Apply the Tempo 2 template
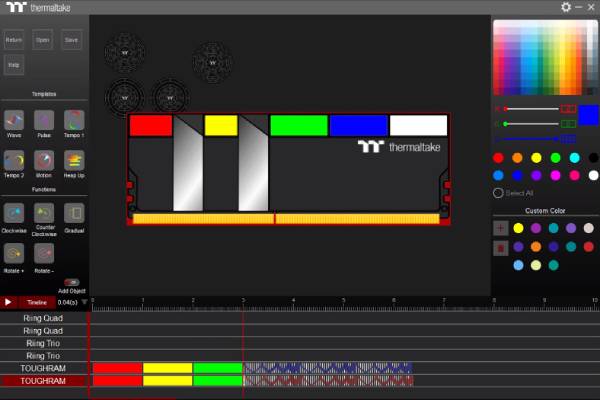This screenshot has height=400, width=600. point(14,160)
